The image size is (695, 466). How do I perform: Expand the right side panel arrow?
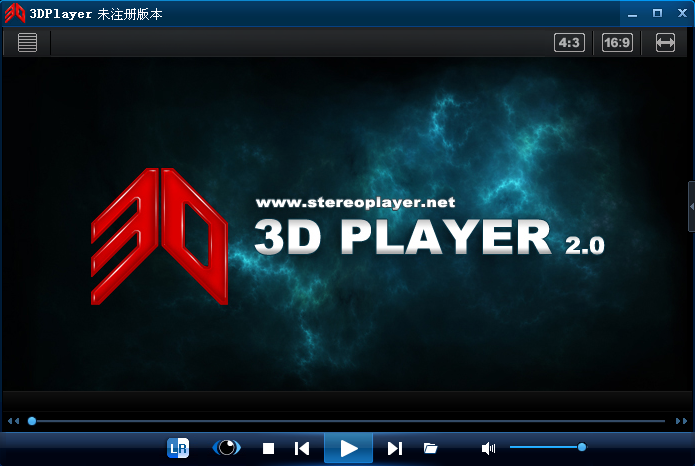[x=691, y=207]
